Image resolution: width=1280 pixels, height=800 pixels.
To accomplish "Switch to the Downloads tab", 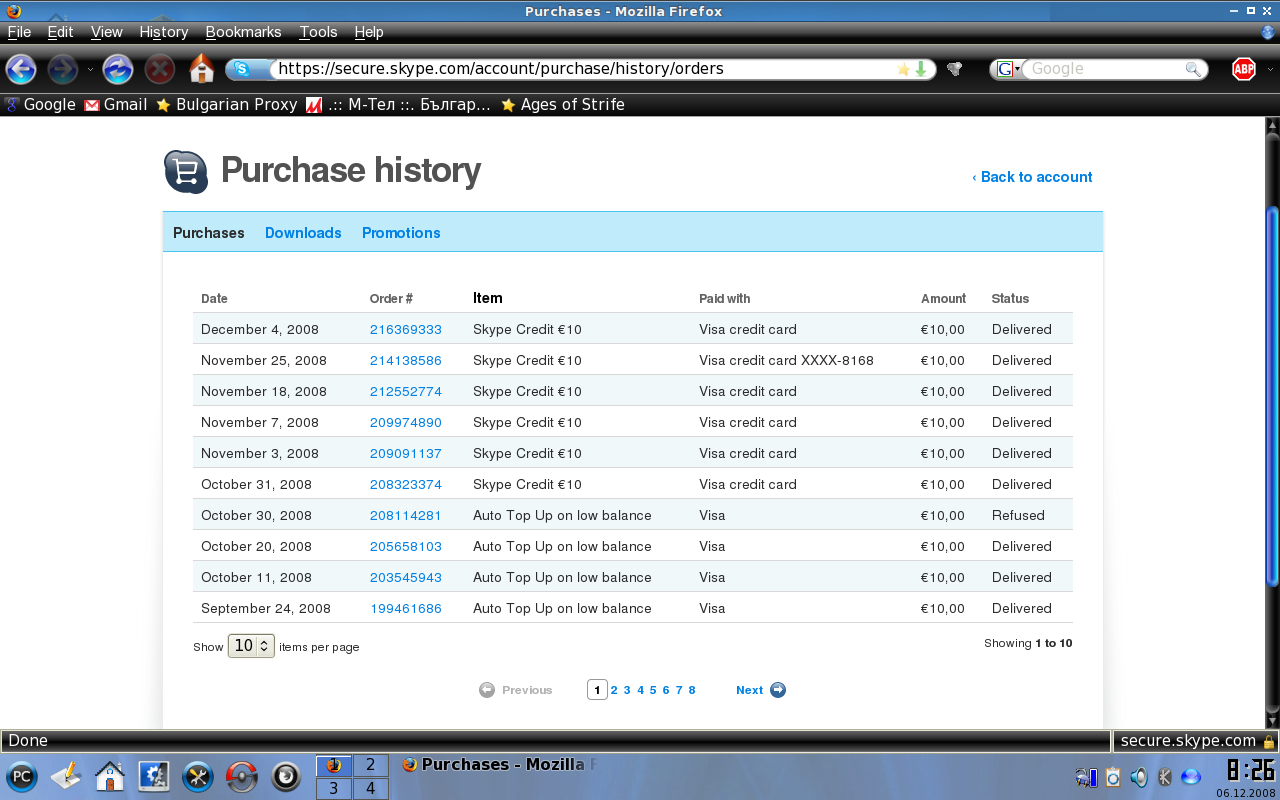I will pyautogui.click(x=303, y=233).
